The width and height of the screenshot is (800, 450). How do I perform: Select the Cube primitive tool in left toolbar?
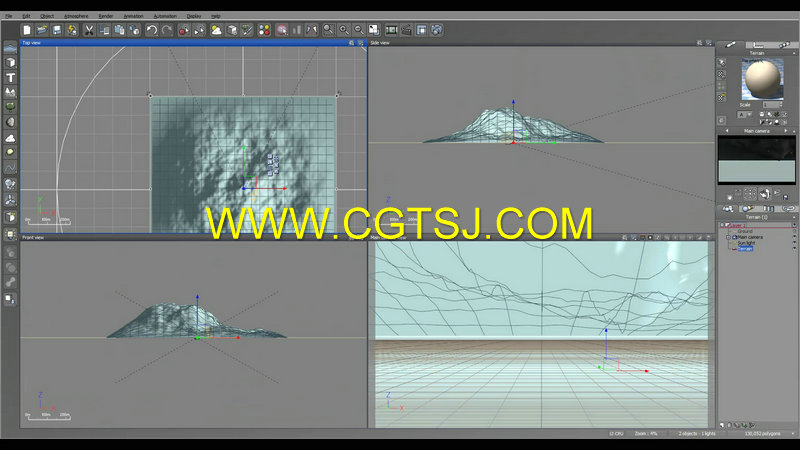pos(10,62)
